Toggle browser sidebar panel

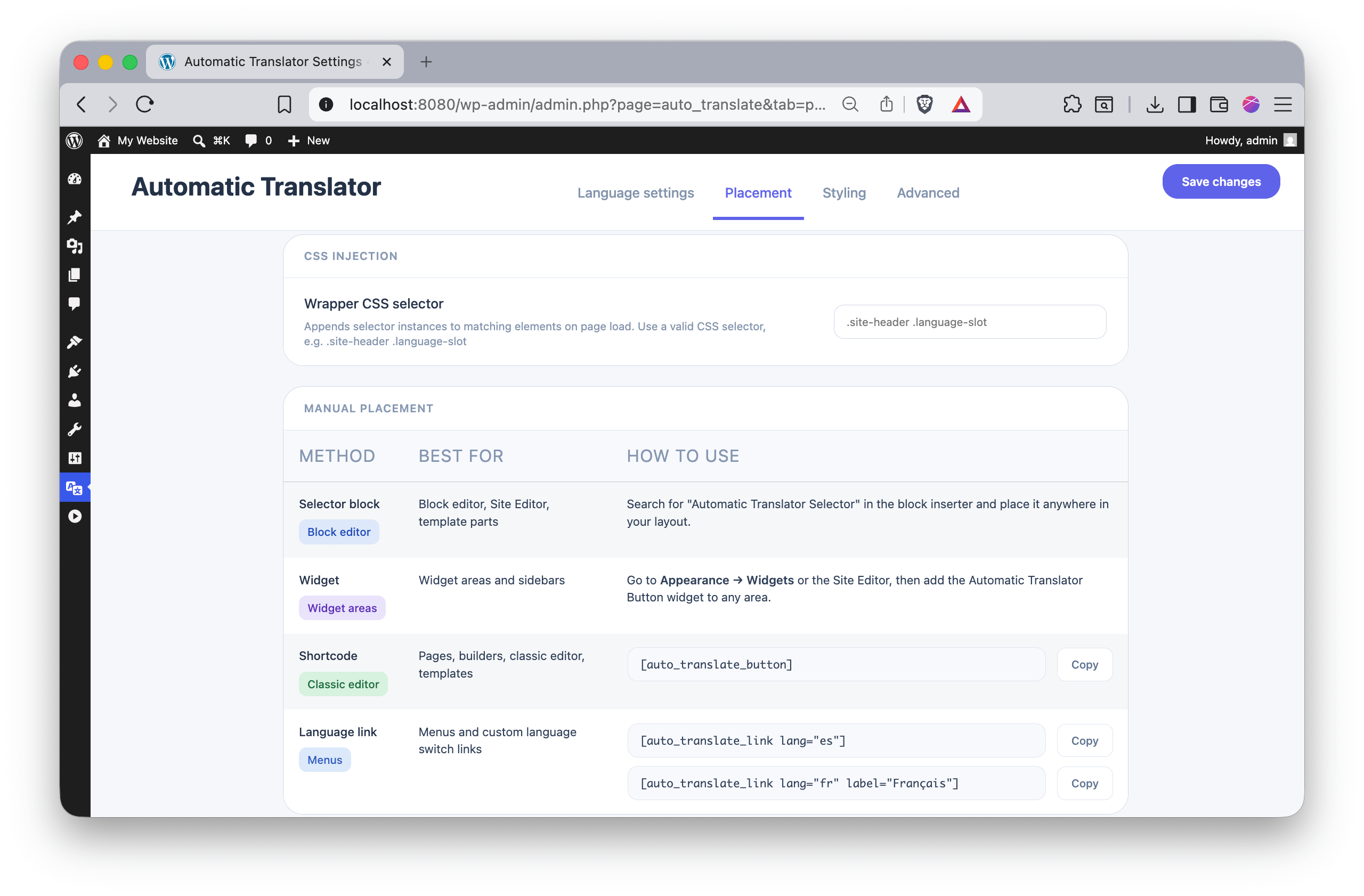coord(1187,104)
